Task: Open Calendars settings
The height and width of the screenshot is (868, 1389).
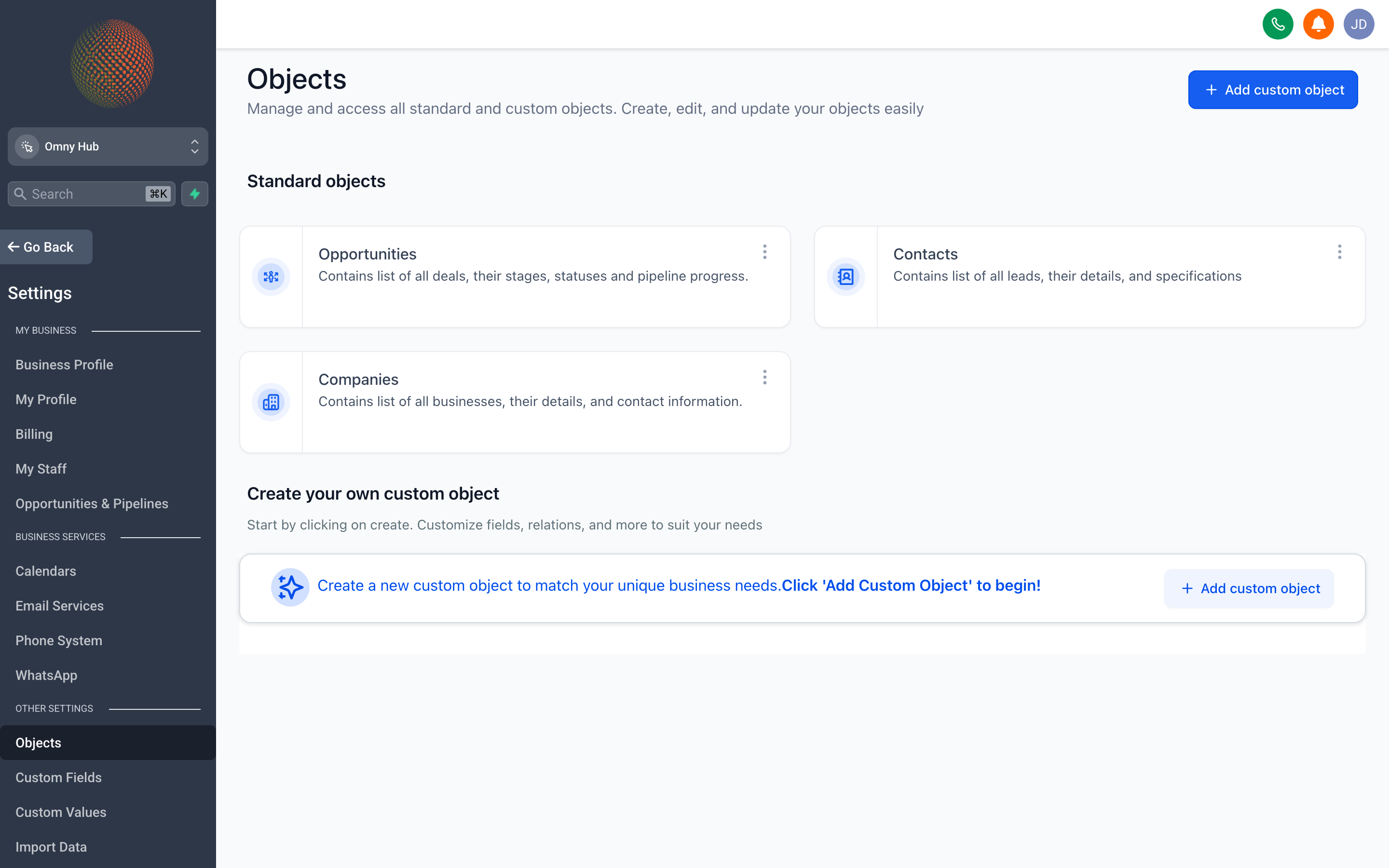Action: 46,571
